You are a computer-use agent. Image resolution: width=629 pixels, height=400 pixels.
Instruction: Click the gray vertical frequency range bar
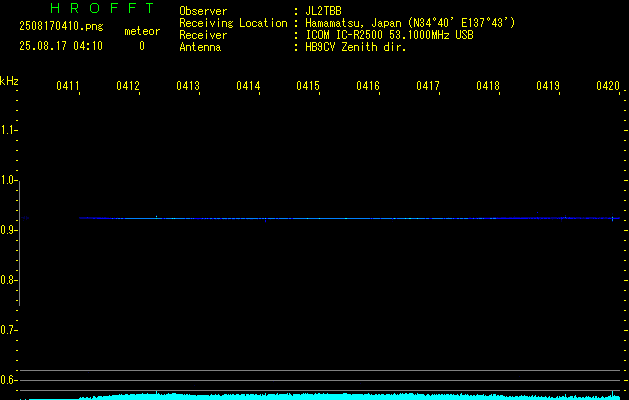point(19,244)
